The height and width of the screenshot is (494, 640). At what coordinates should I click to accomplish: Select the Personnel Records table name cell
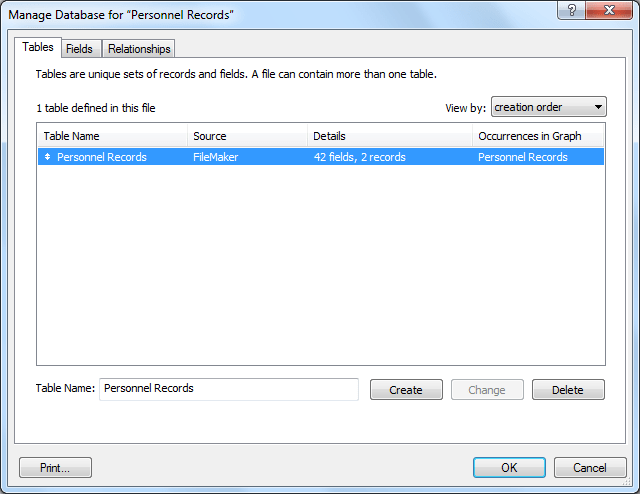(x=102, y=157)
